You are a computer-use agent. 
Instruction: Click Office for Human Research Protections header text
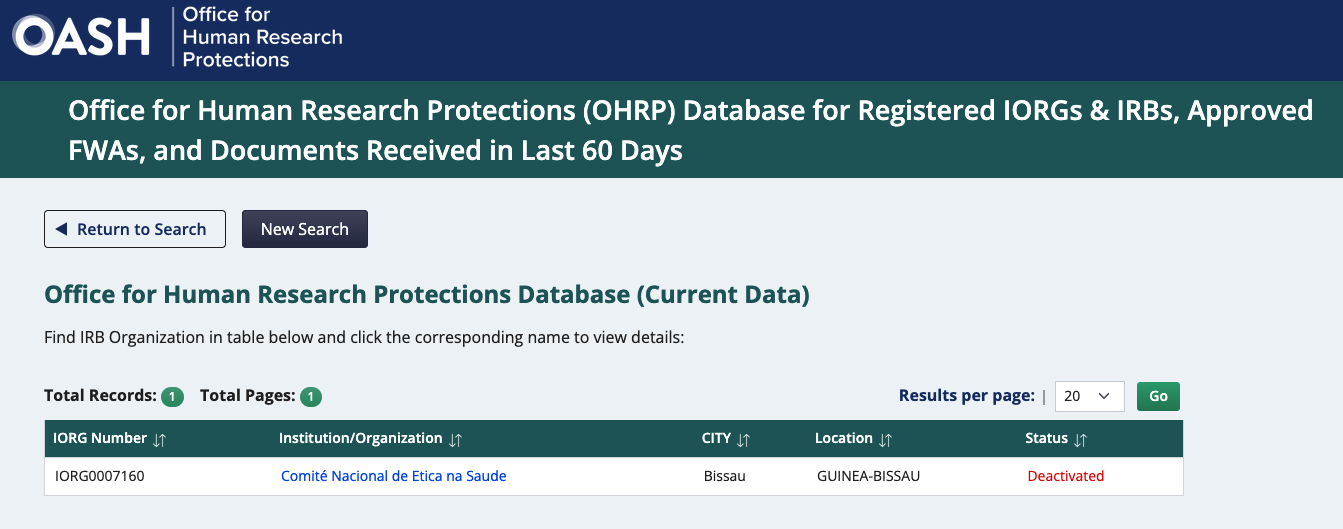[x=262, y=37]
